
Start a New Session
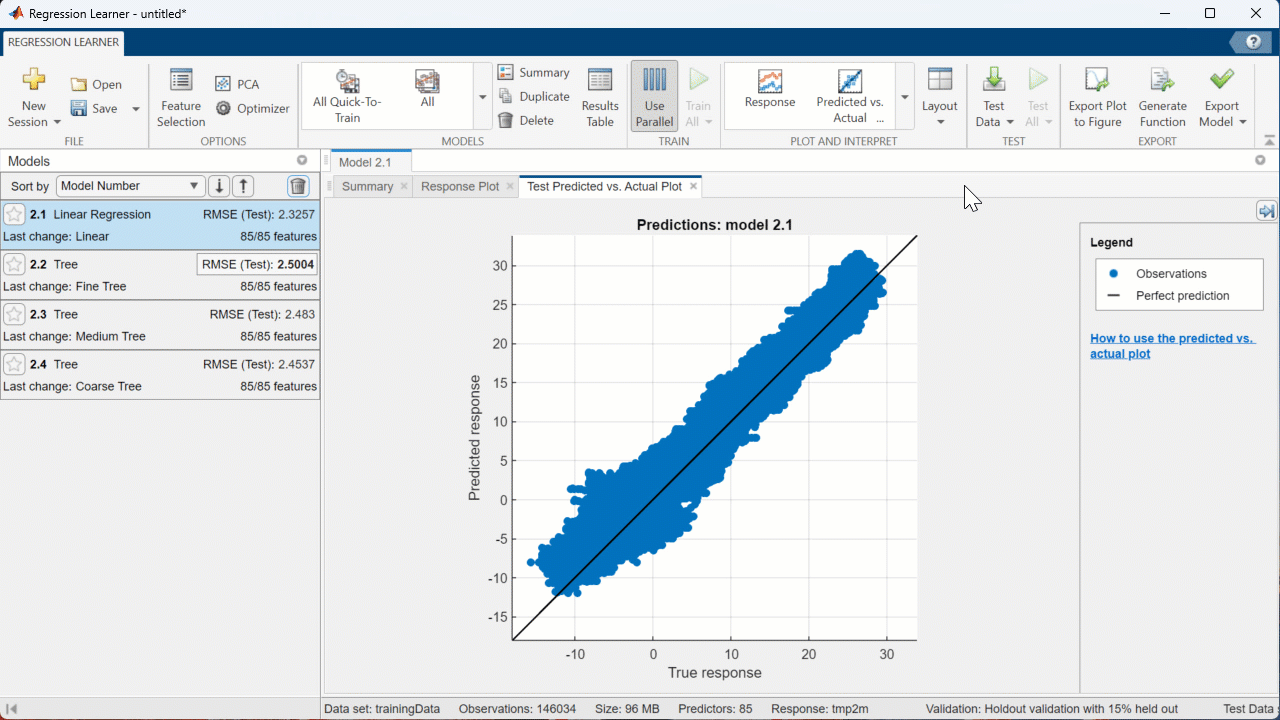(x=33, y=99)
